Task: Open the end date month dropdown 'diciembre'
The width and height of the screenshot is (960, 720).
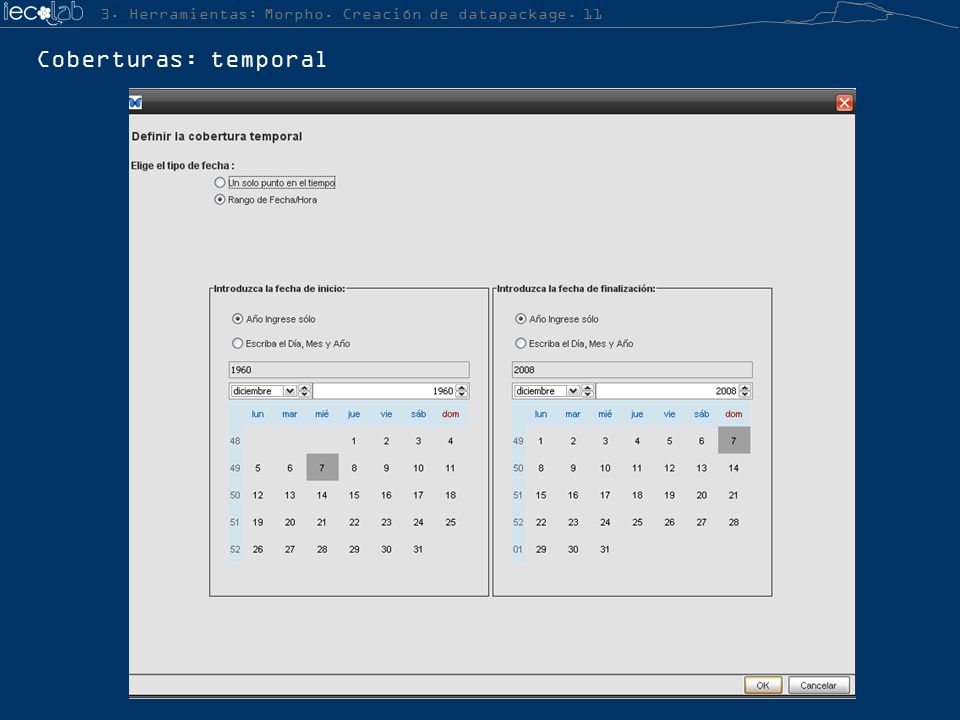Action: pyautogui.click(x=546, y=391)
